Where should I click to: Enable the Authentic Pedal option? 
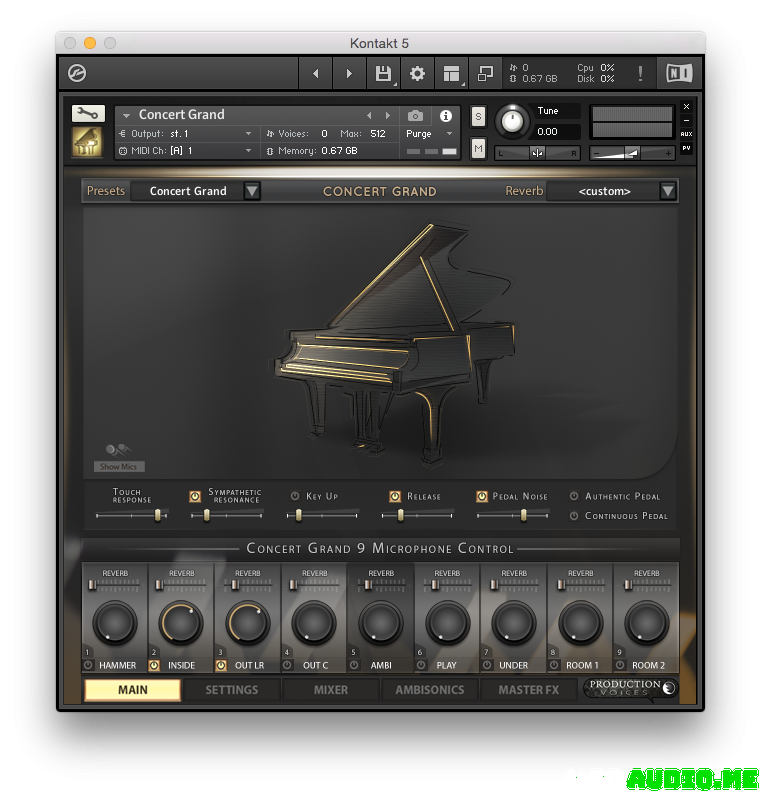(574, 496)
